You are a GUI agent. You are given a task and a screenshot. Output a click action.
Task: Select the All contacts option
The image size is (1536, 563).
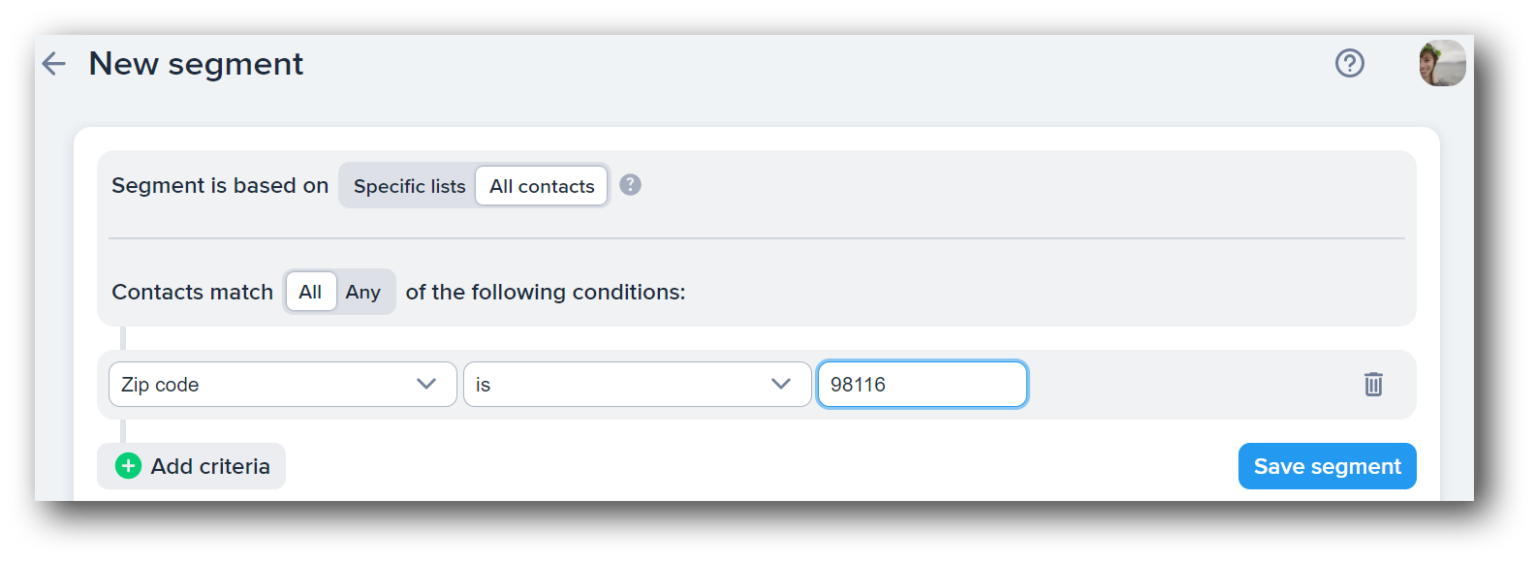(541, 186)
